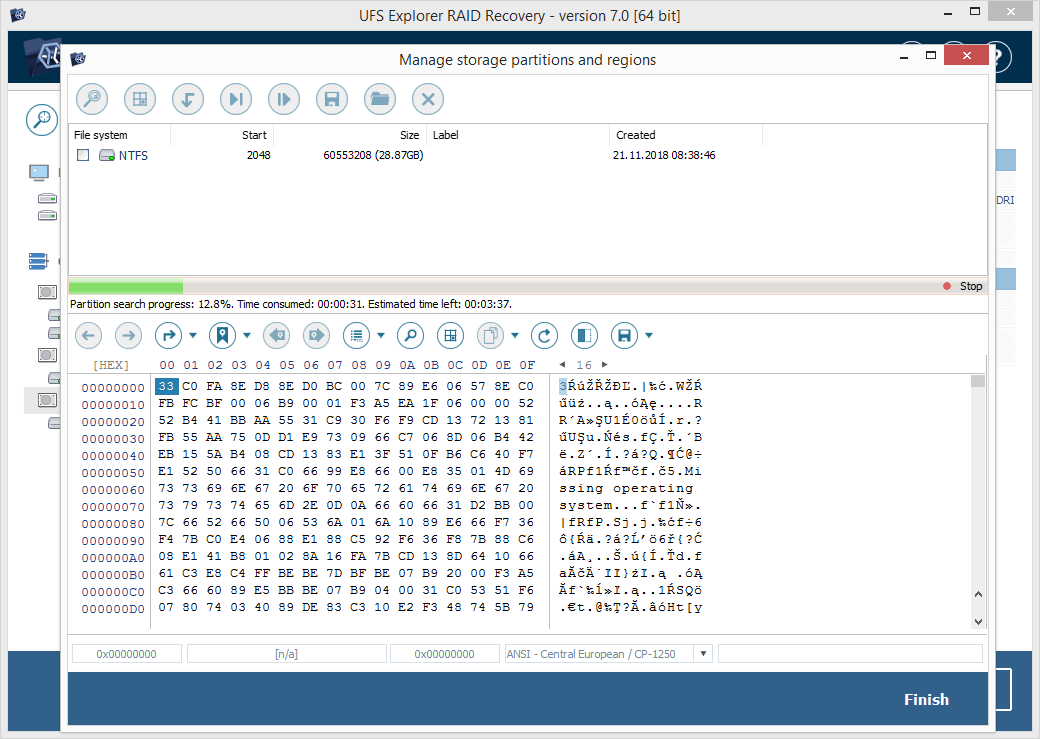The image size is (1040, 739).
Task: Click the Start column header
Action: (x=222, y=135)
